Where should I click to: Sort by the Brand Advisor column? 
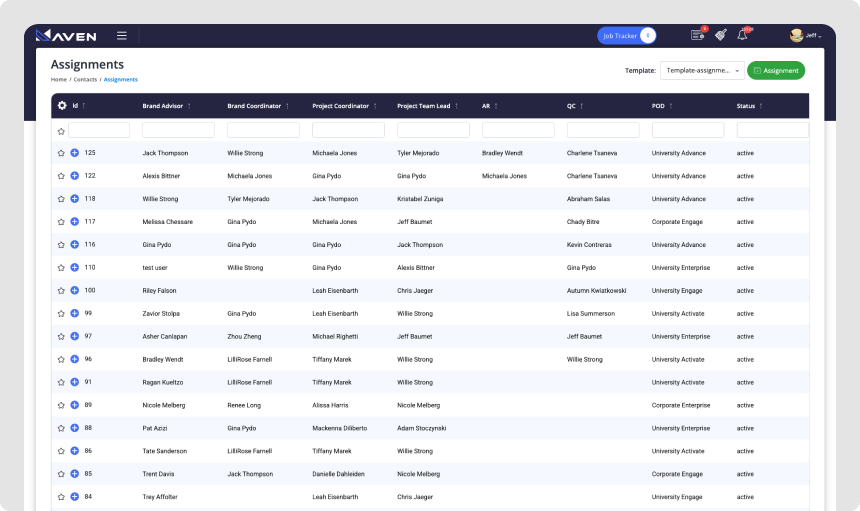tap(165, 106)
